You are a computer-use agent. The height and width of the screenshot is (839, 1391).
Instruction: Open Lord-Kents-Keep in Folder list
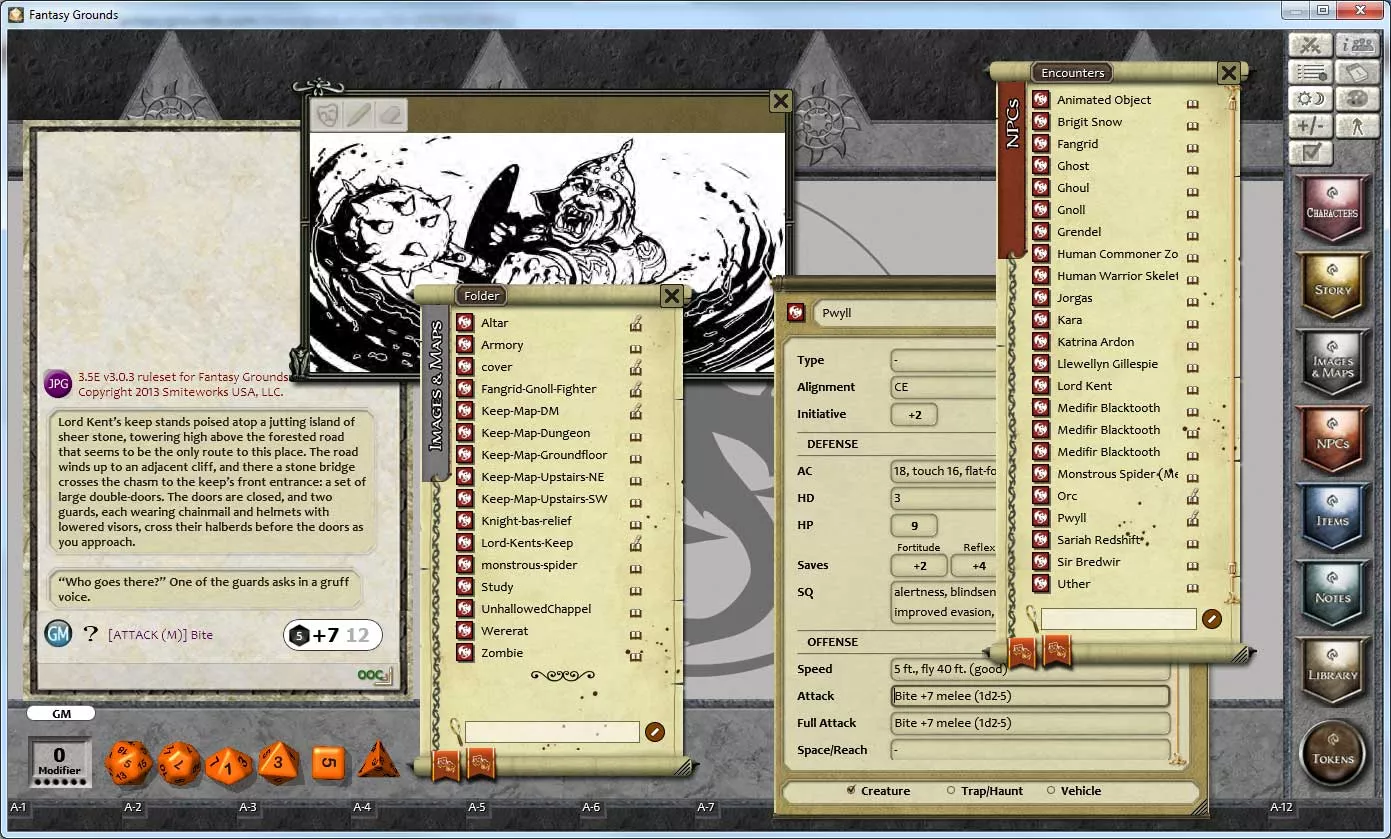coord(527,543)
